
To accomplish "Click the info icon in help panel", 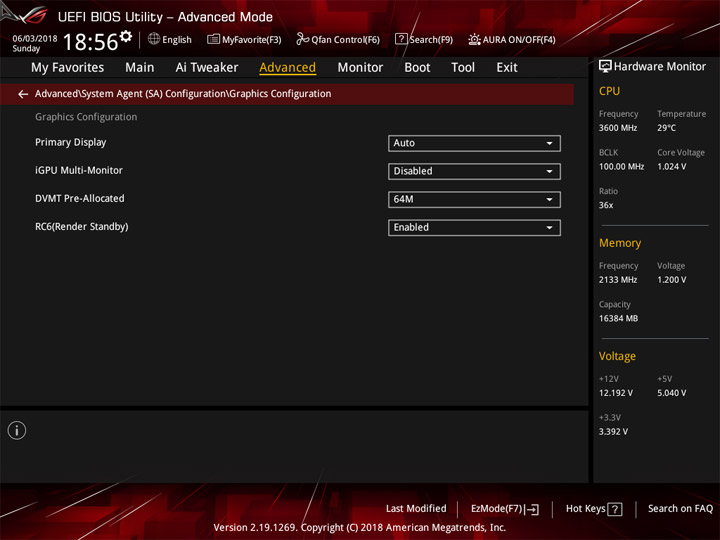I will [x=17, y=430].
